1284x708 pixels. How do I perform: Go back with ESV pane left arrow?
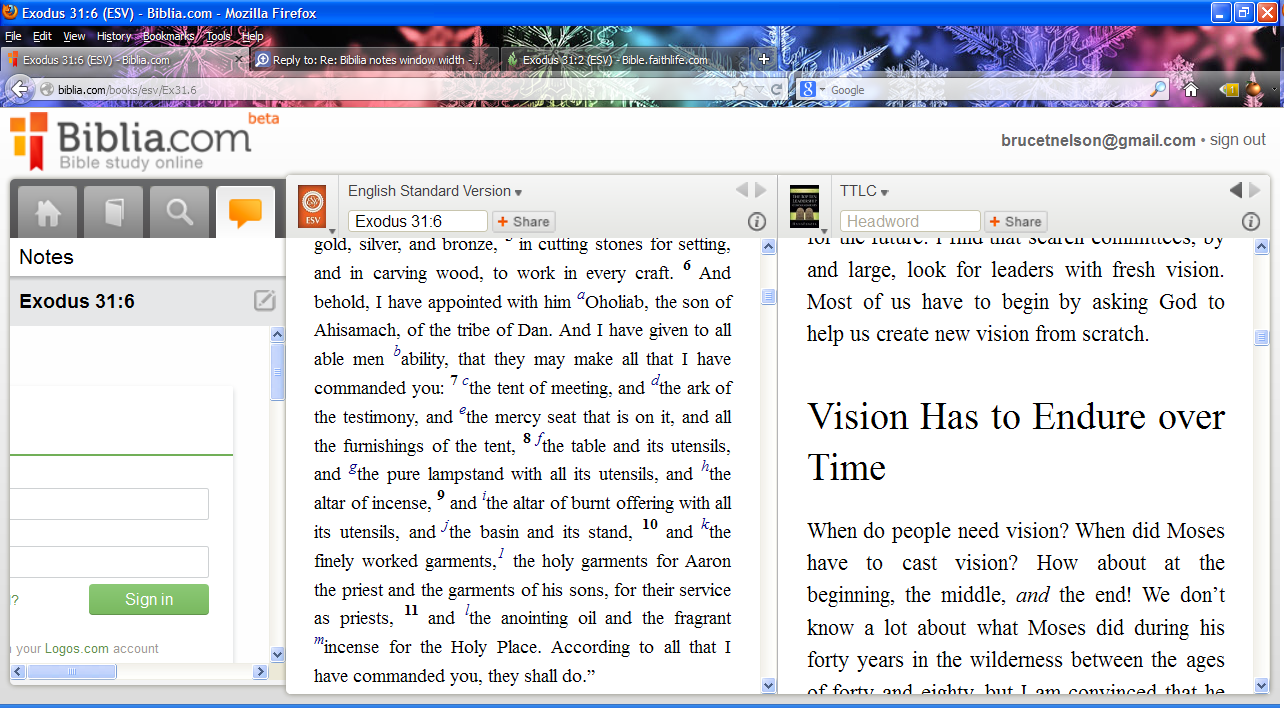[x=741, y=190]
